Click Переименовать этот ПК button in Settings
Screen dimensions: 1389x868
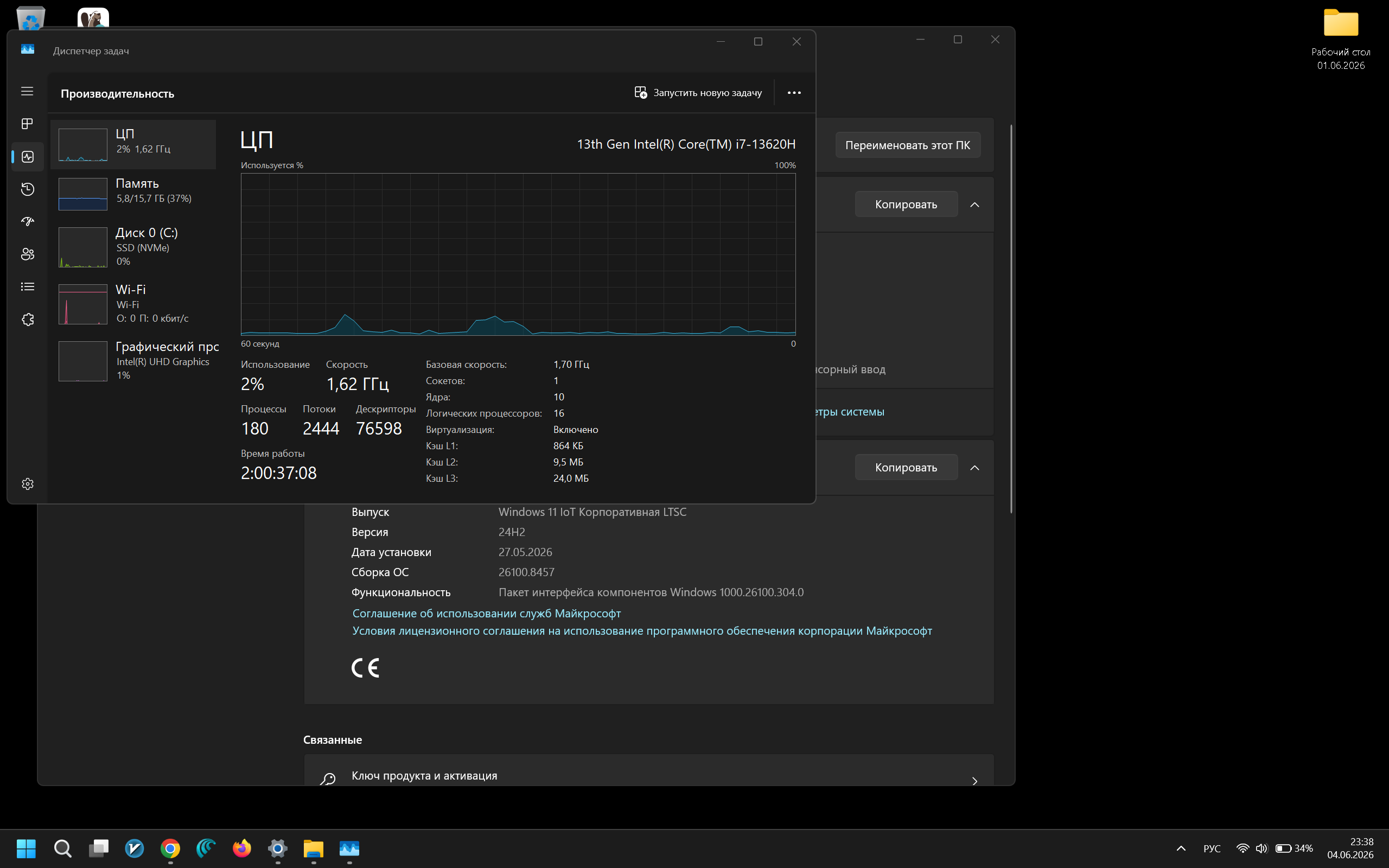tap(907, 145)
